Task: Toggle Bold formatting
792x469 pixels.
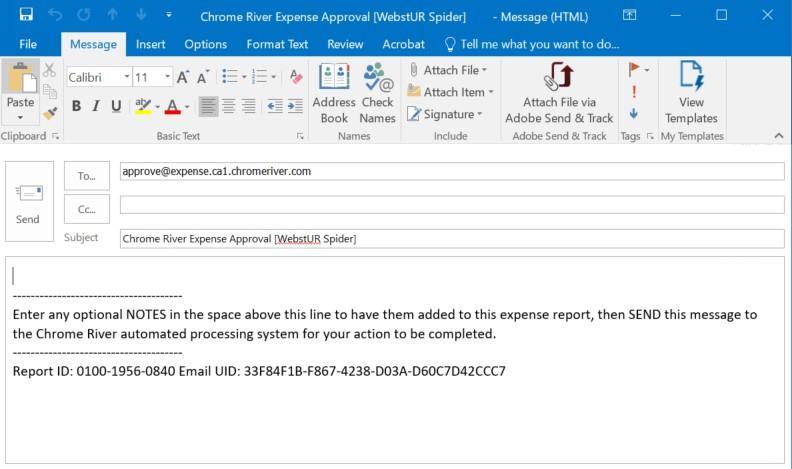Action: [76, 106]
